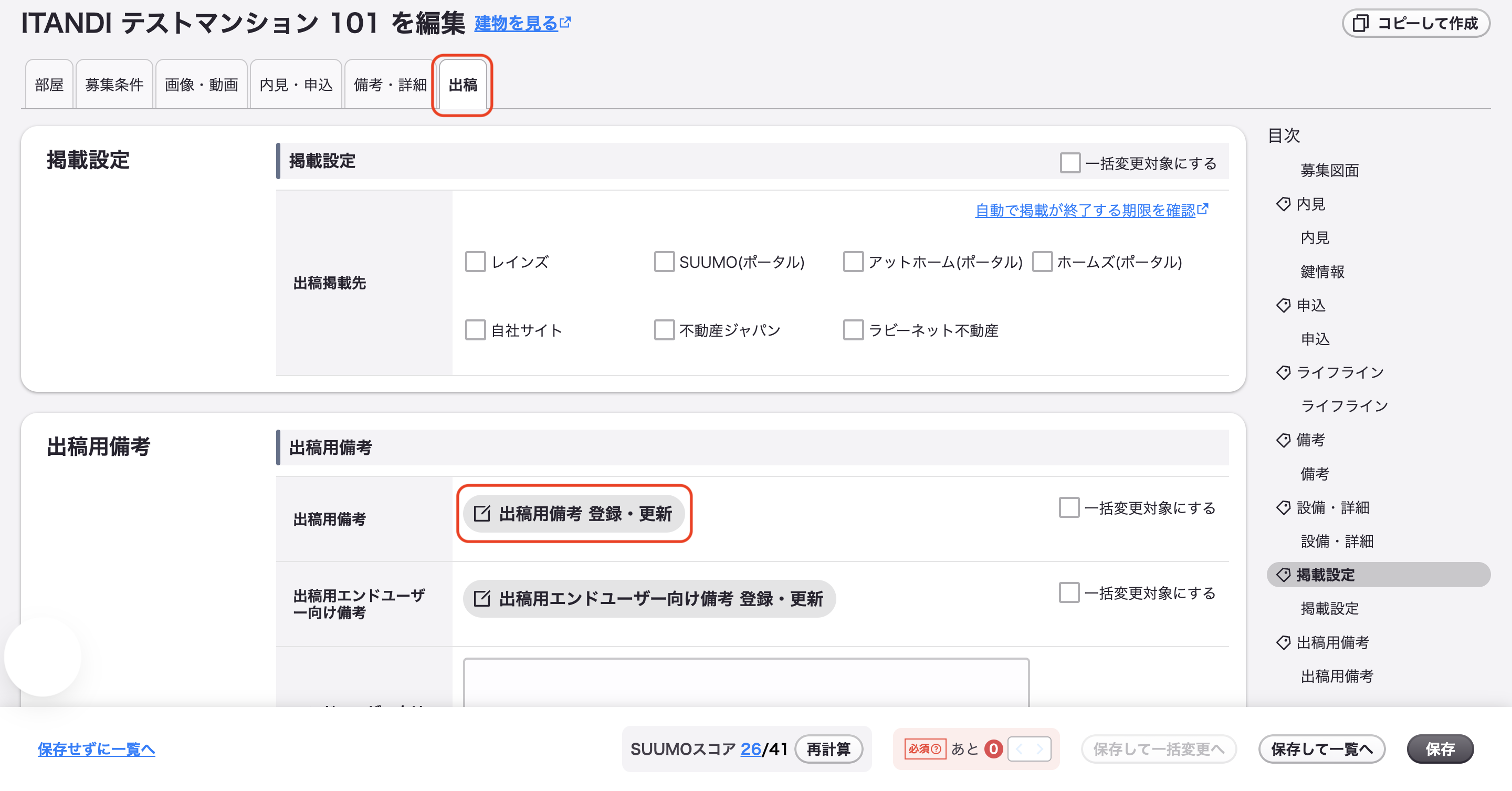The image size is (1512, 791).
Task: Click the copy icon in コピーして作成
Action: (x=1361, y=24)
